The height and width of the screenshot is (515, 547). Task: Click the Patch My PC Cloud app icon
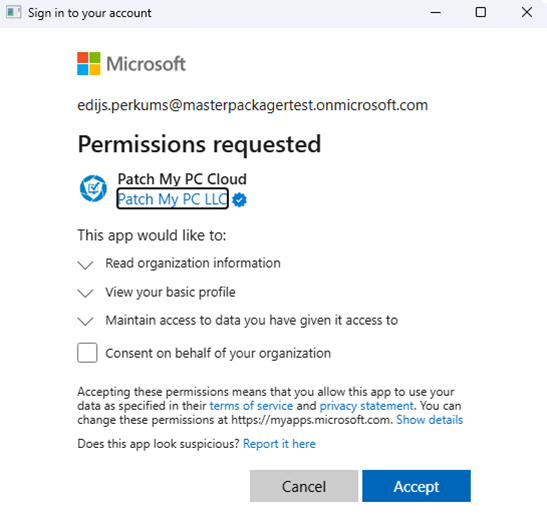coord(93,188)
